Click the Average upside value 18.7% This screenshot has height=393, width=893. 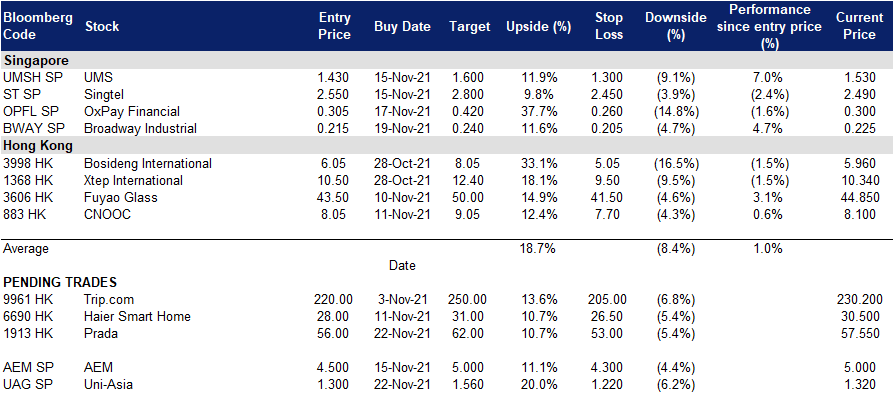538,248
